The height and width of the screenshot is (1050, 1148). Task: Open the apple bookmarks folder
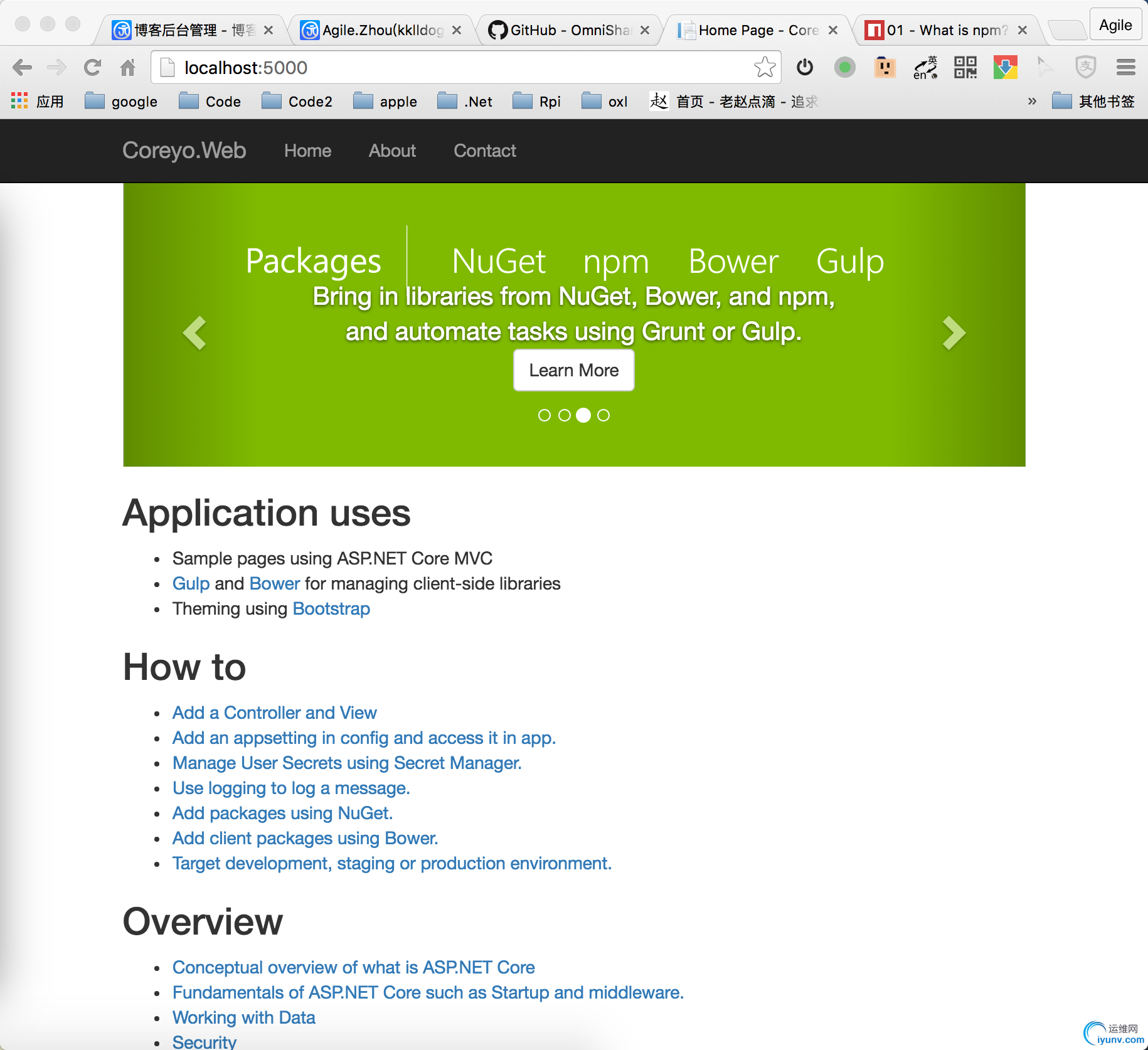click(x=385, y=101)
